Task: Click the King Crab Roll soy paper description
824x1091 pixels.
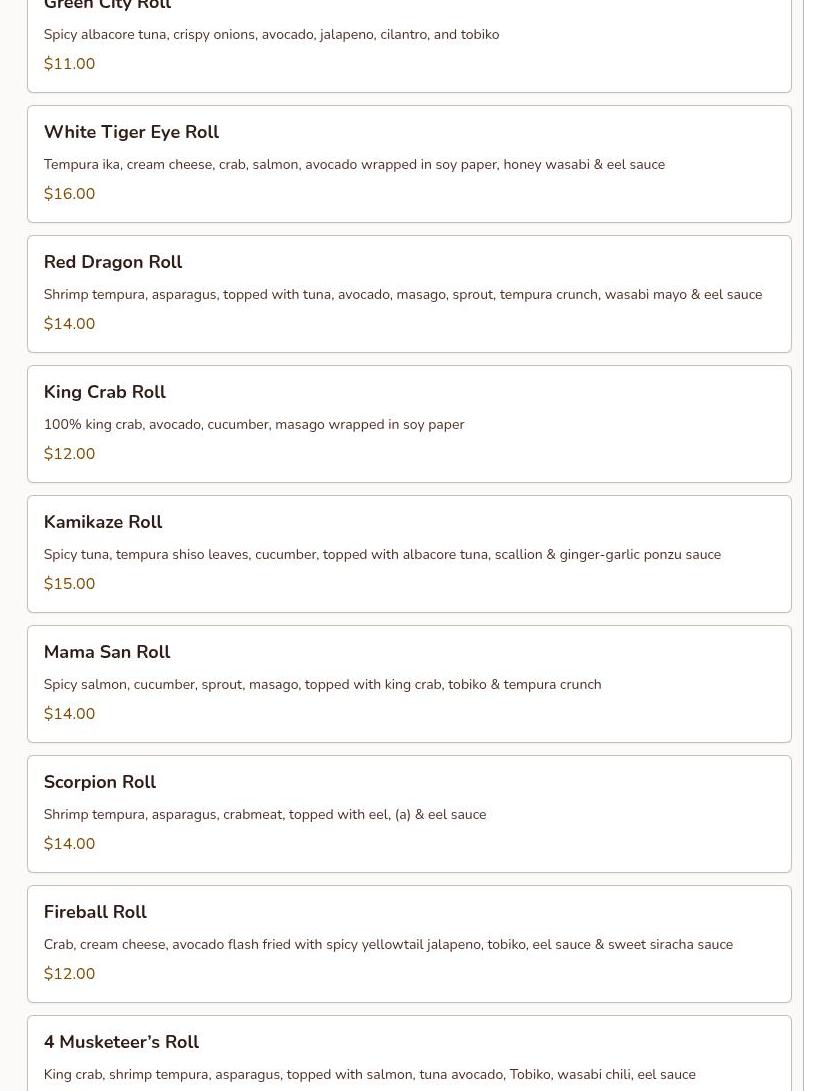Action: 254,424
